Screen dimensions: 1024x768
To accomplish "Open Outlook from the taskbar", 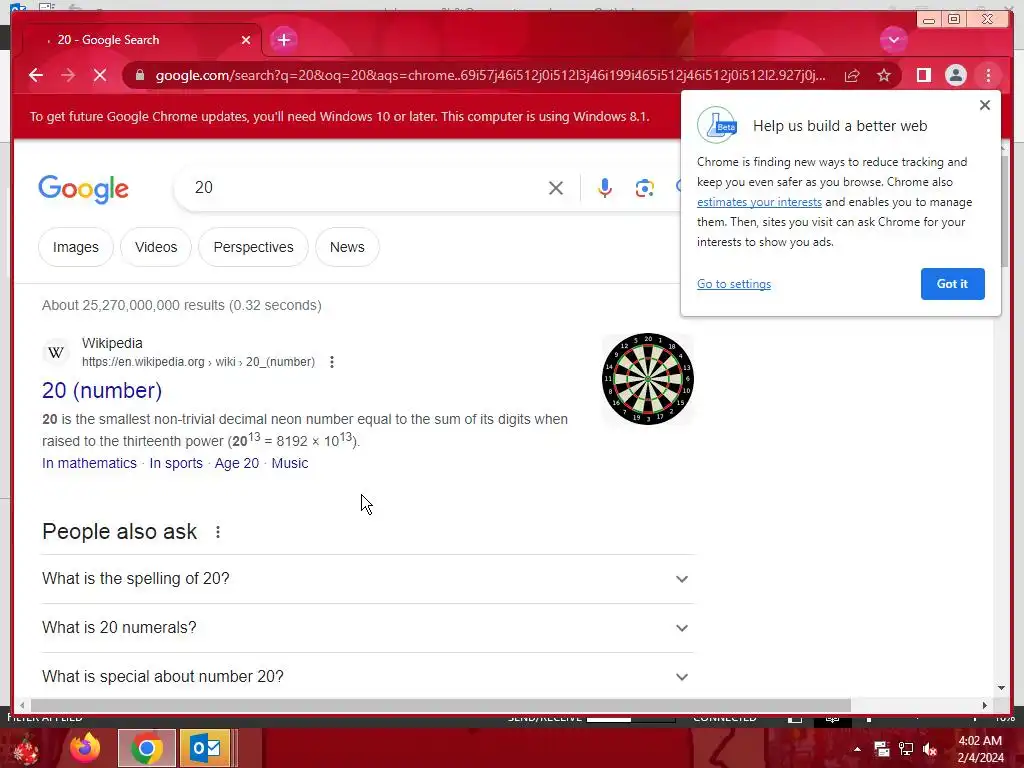I will (x=206, y=748).
